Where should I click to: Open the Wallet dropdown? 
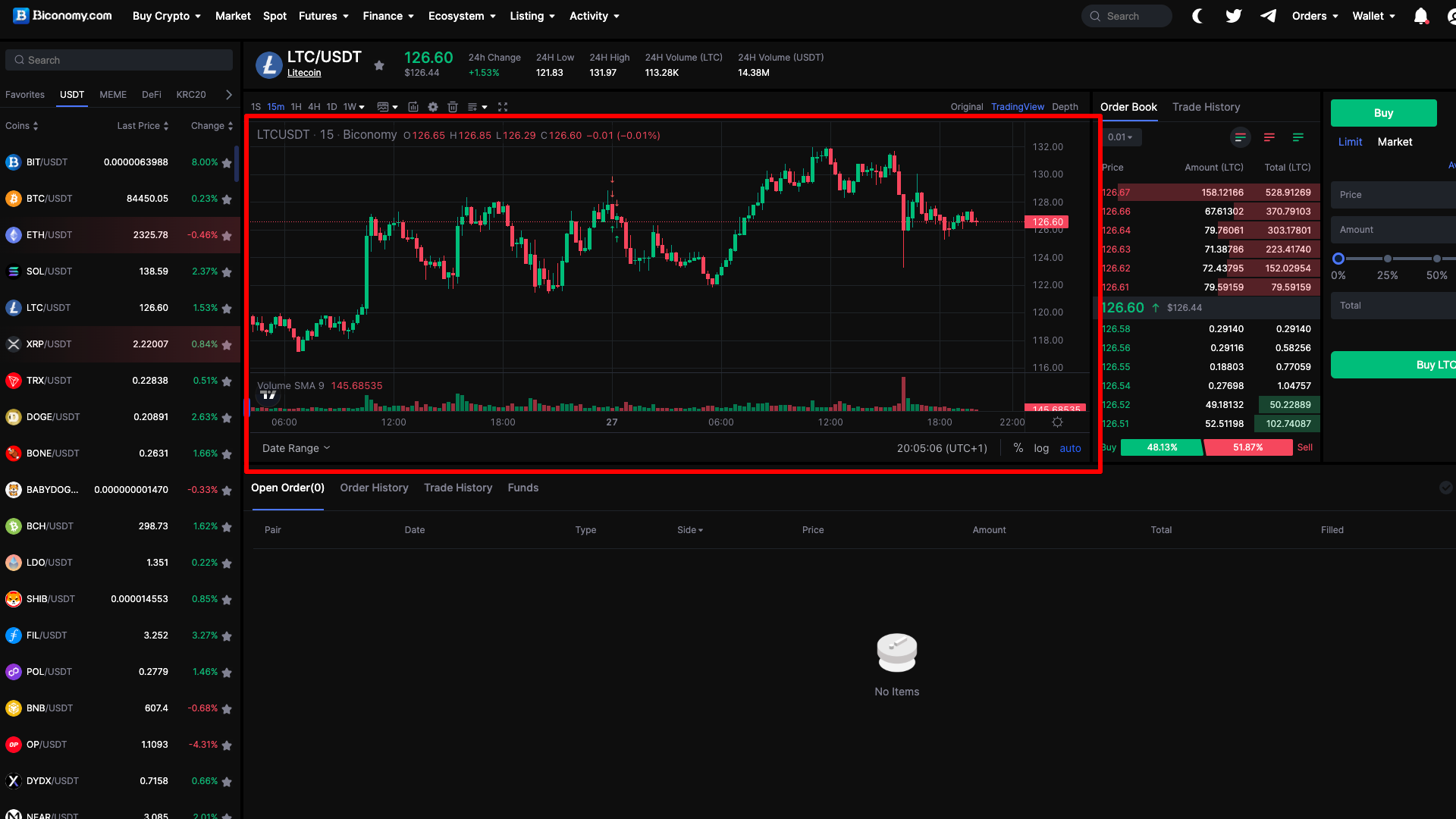coord(1374,16)
